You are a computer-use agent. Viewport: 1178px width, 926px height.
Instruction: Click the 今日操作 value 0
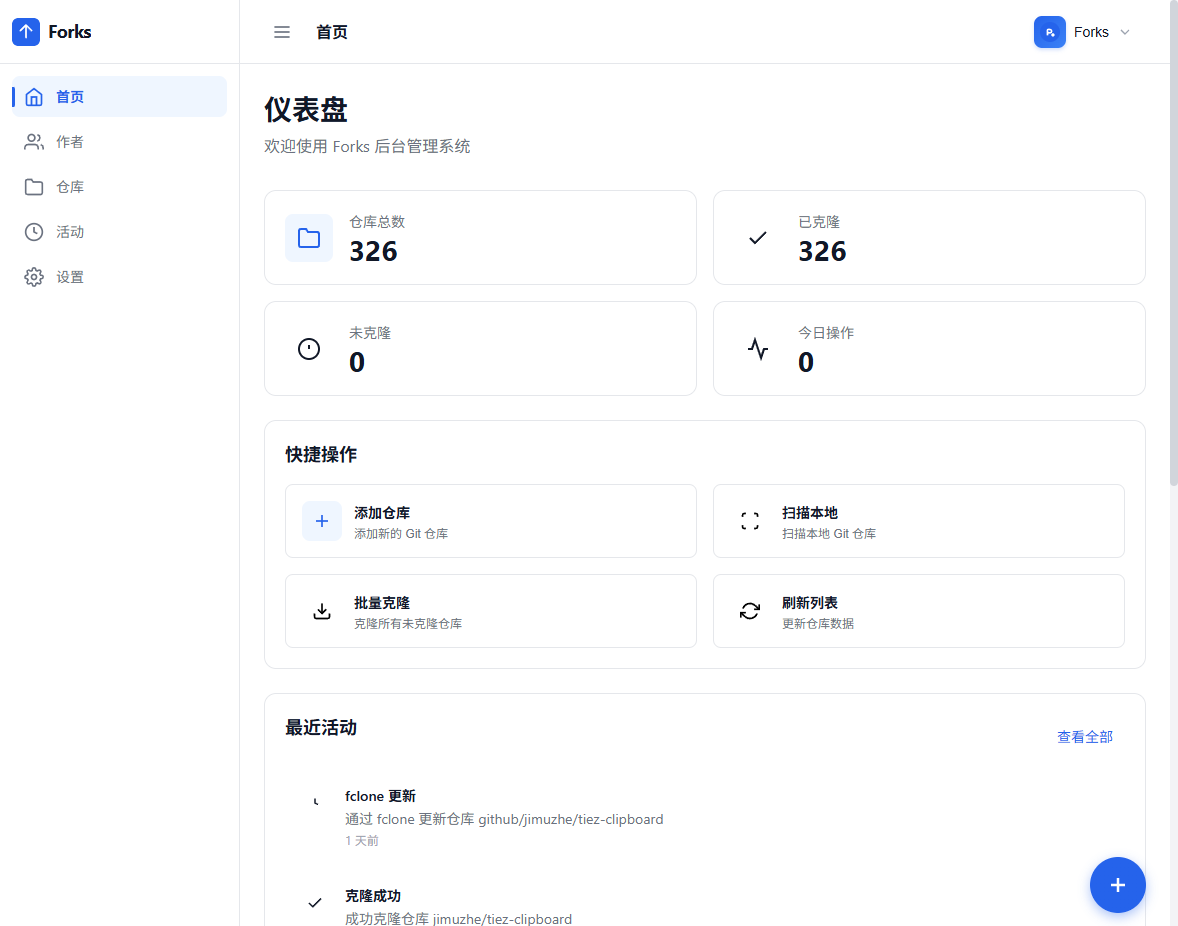[x=805, y=363]
